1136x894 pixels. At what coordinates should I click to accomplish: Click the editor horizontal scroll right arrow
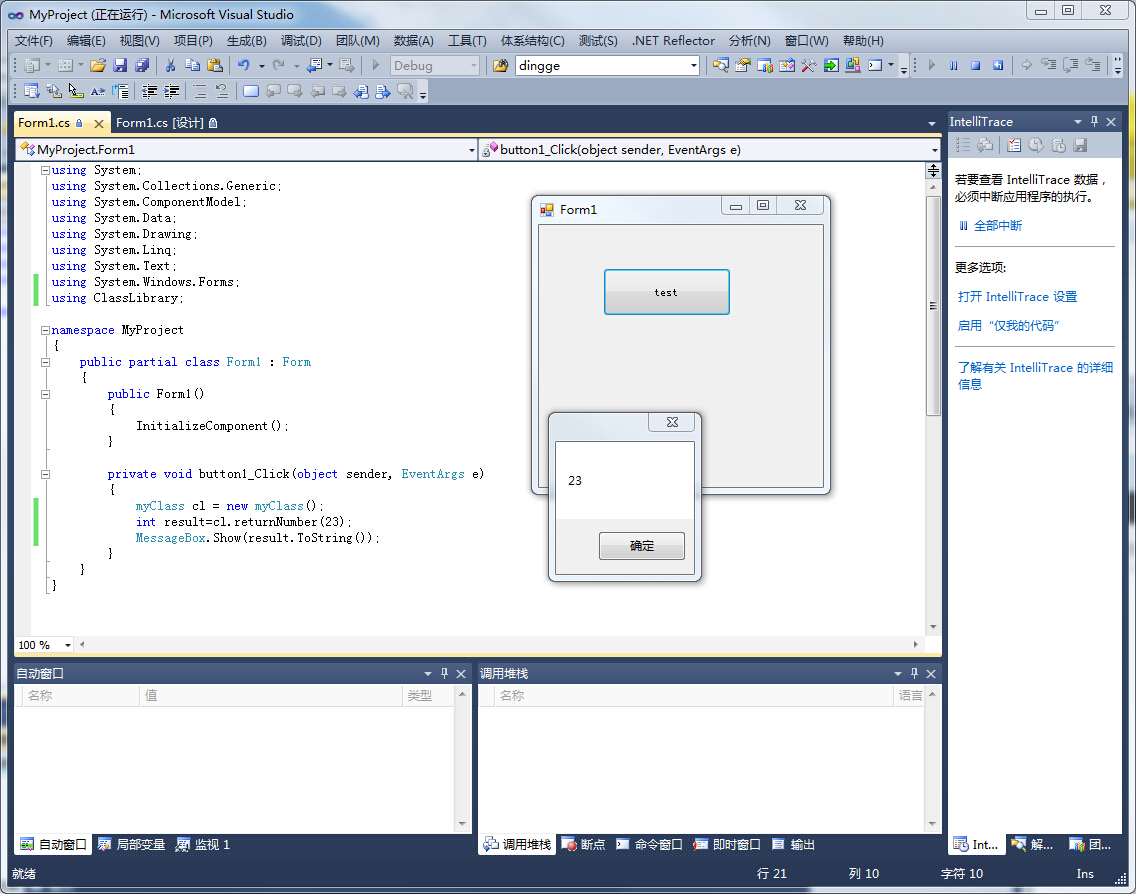(916, 644)
